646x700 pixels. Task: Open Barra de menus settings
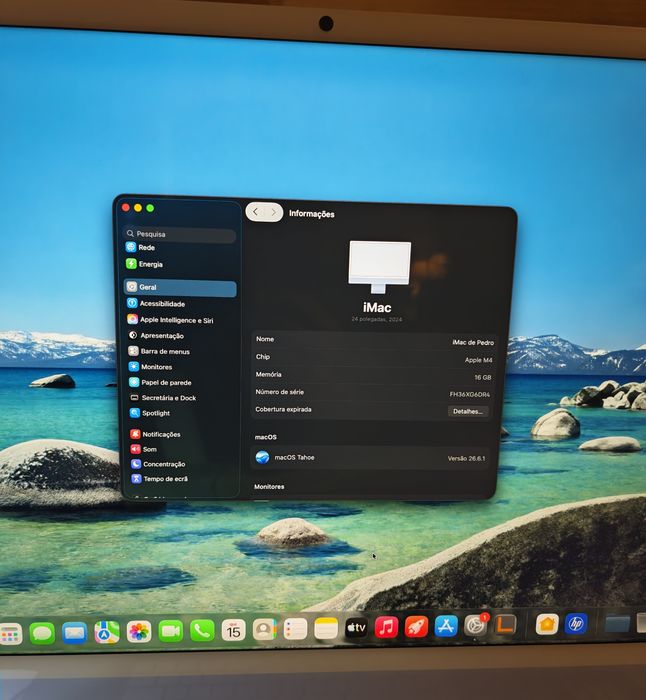(159, 351)
